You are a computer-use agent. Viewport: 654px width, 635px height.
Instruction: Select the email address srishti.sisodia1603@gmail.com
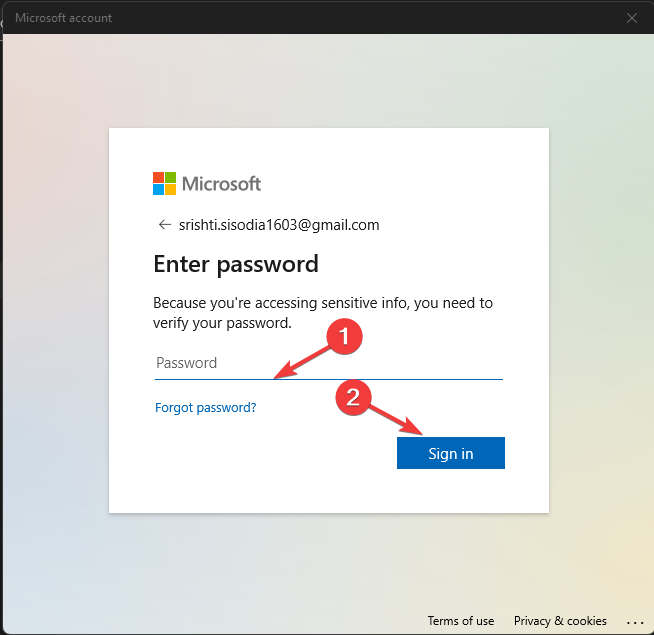point(279,225)
